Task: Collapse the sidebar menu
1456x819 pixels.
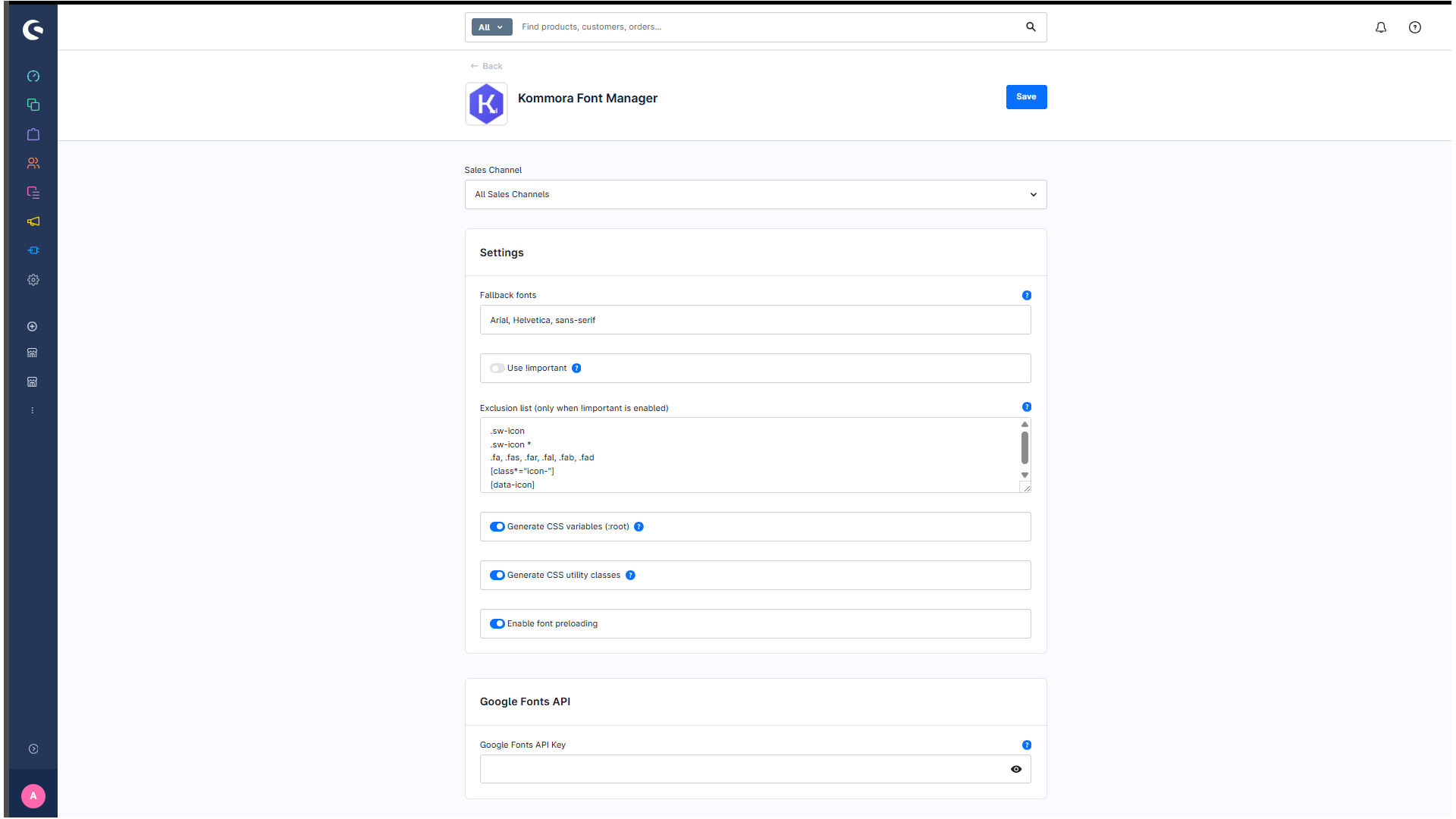Action: click(33, 749)
